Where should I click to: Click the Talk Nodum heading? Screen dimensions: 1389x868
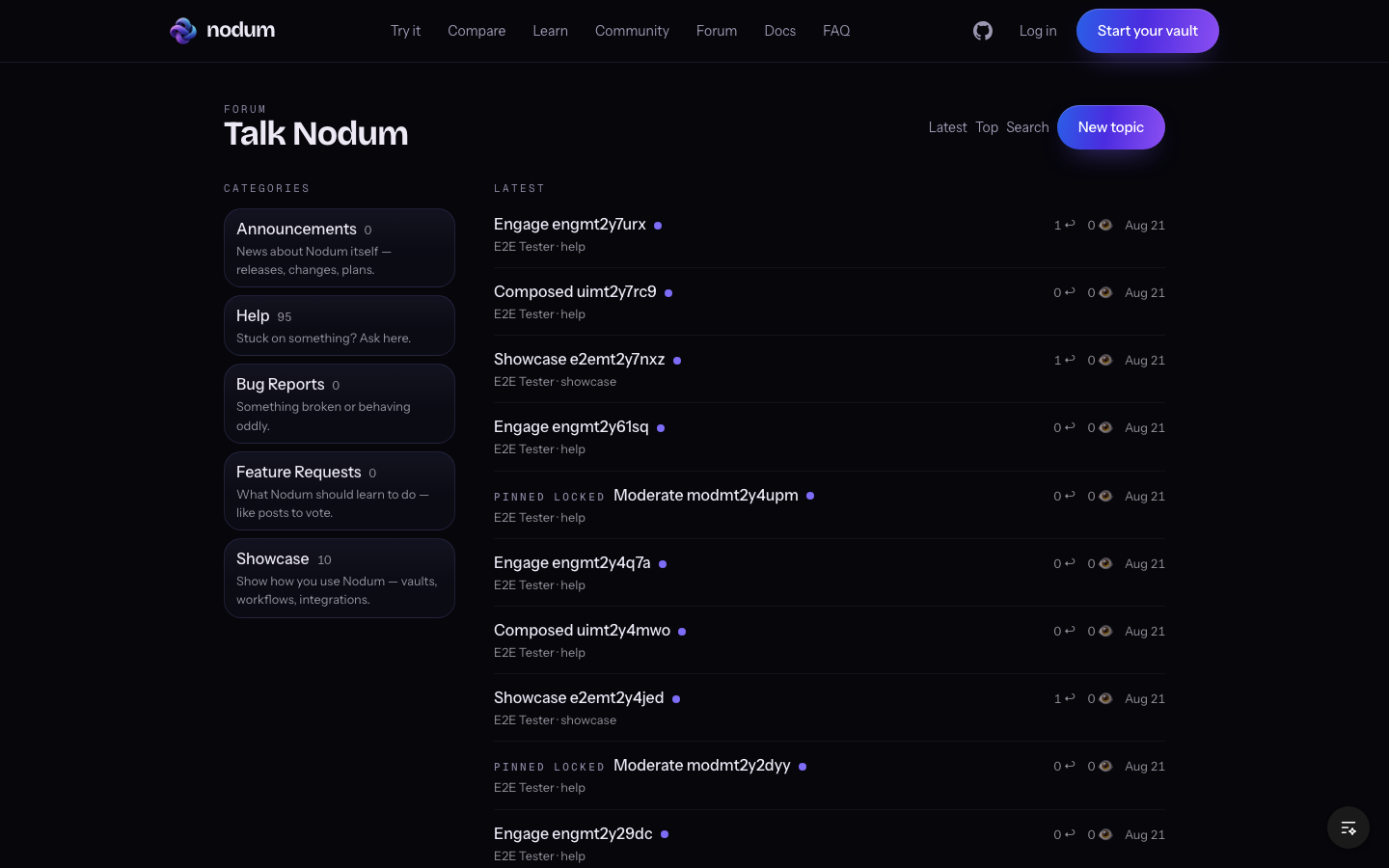315,133
